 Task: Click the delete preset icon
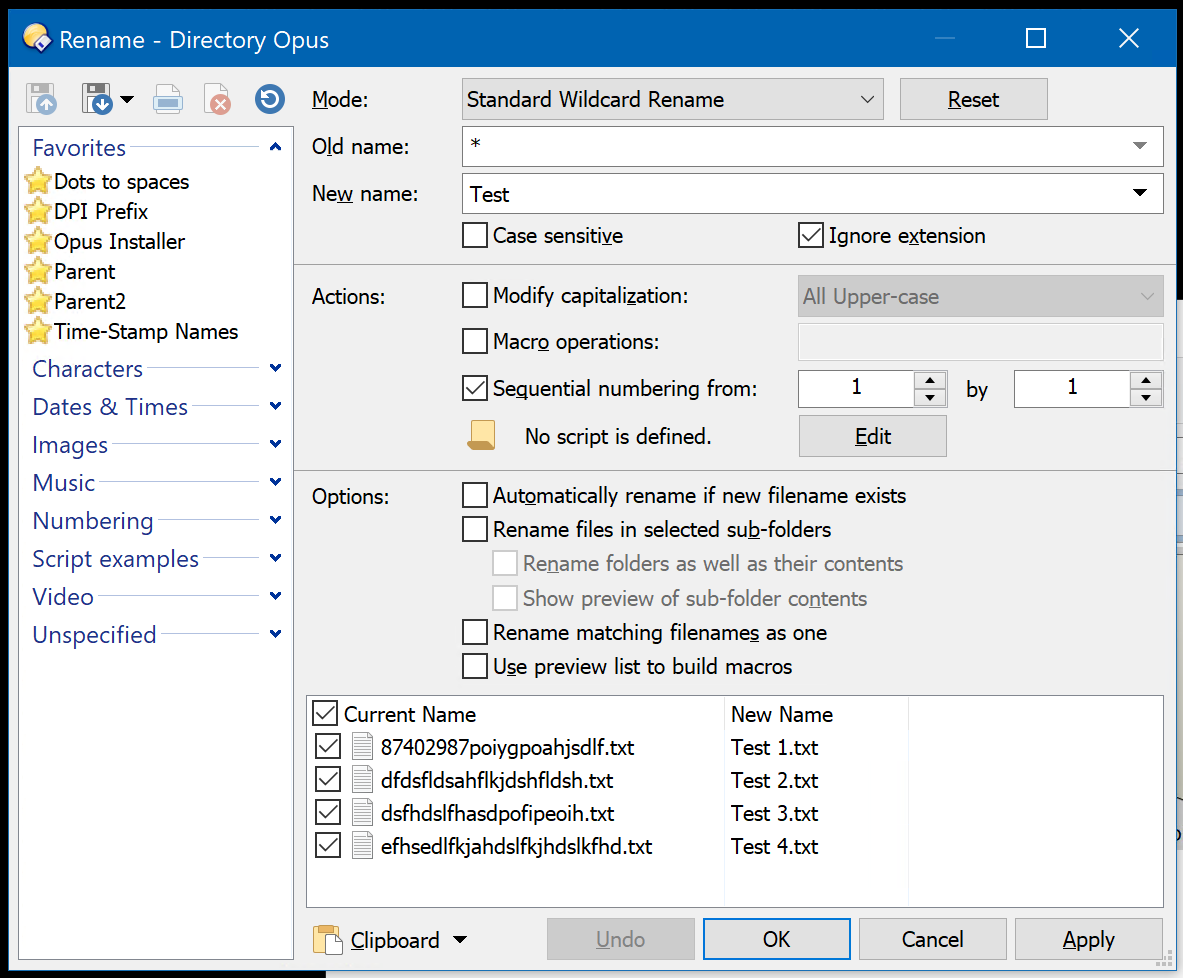217,99
